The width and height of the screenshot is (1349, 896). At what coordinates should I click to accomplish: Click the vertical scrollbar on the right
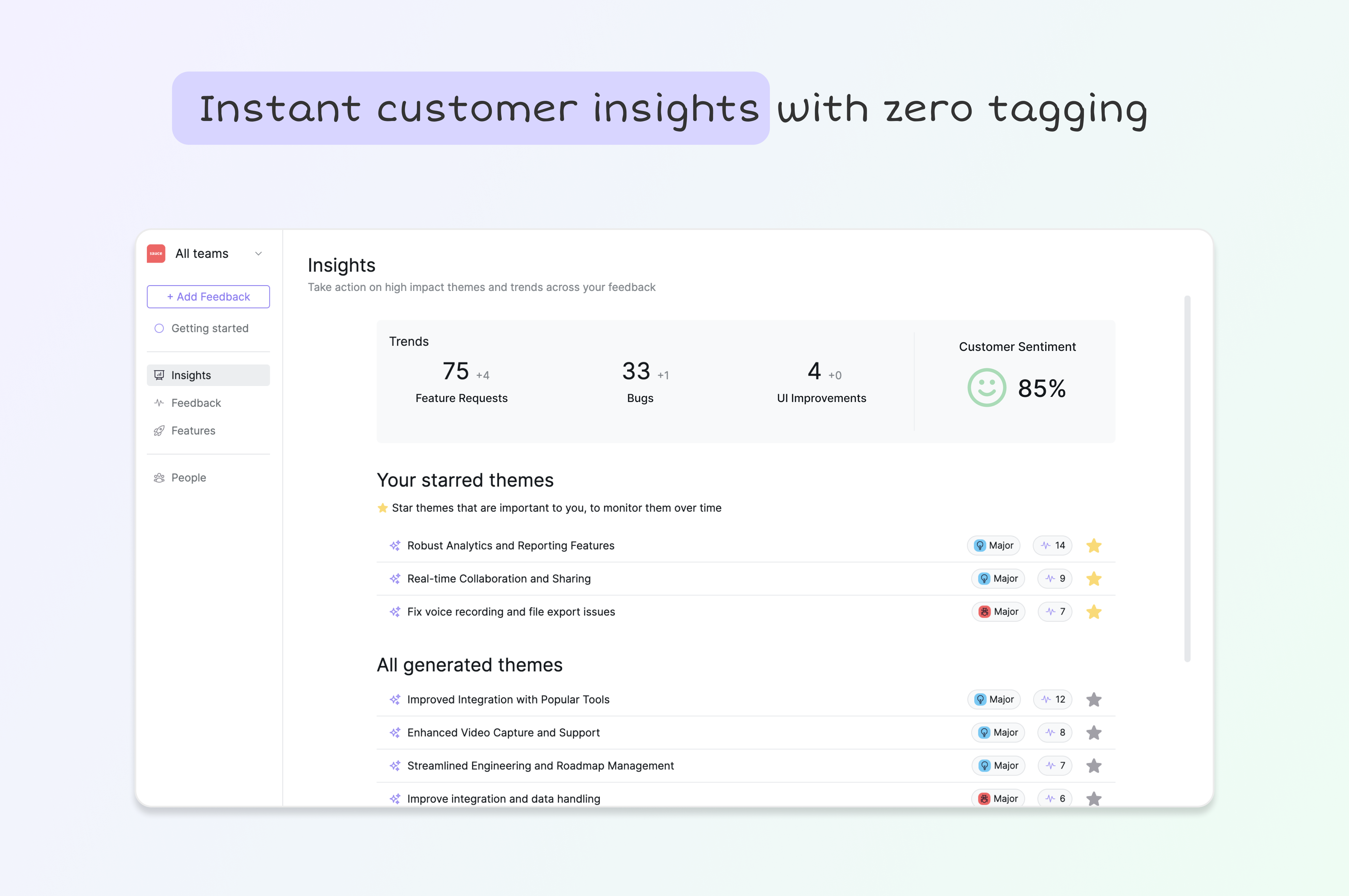pos(1187,478)
